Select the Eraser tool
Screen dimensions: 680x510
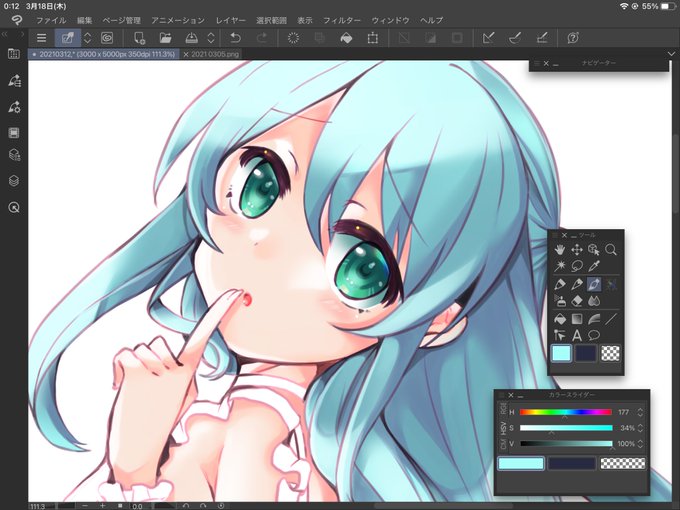pyautogui.click(x=577, y=301)
